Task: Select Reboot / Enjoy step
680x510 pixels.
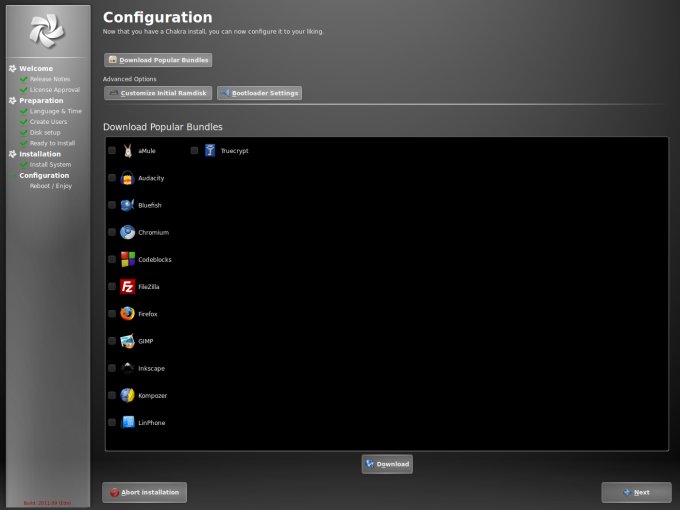Action: [51, 186]
